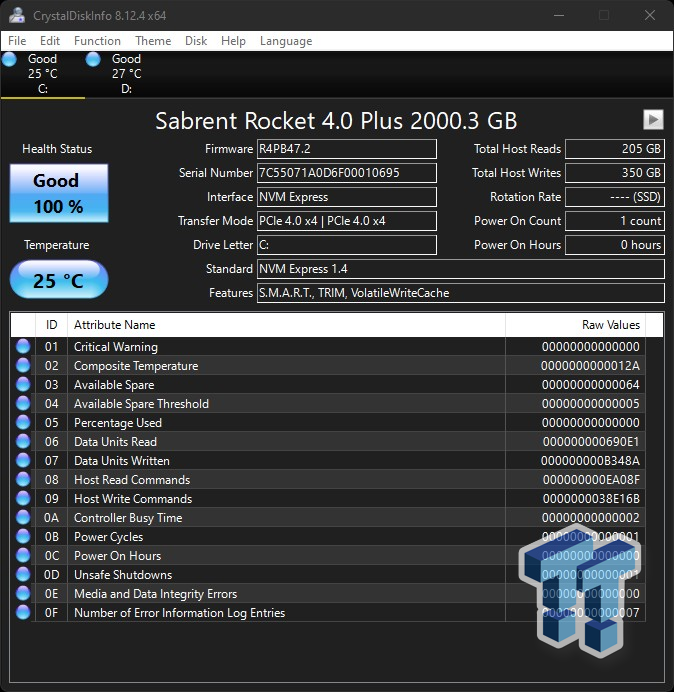
Task: Open the Function menu
Action: point(97,41)
